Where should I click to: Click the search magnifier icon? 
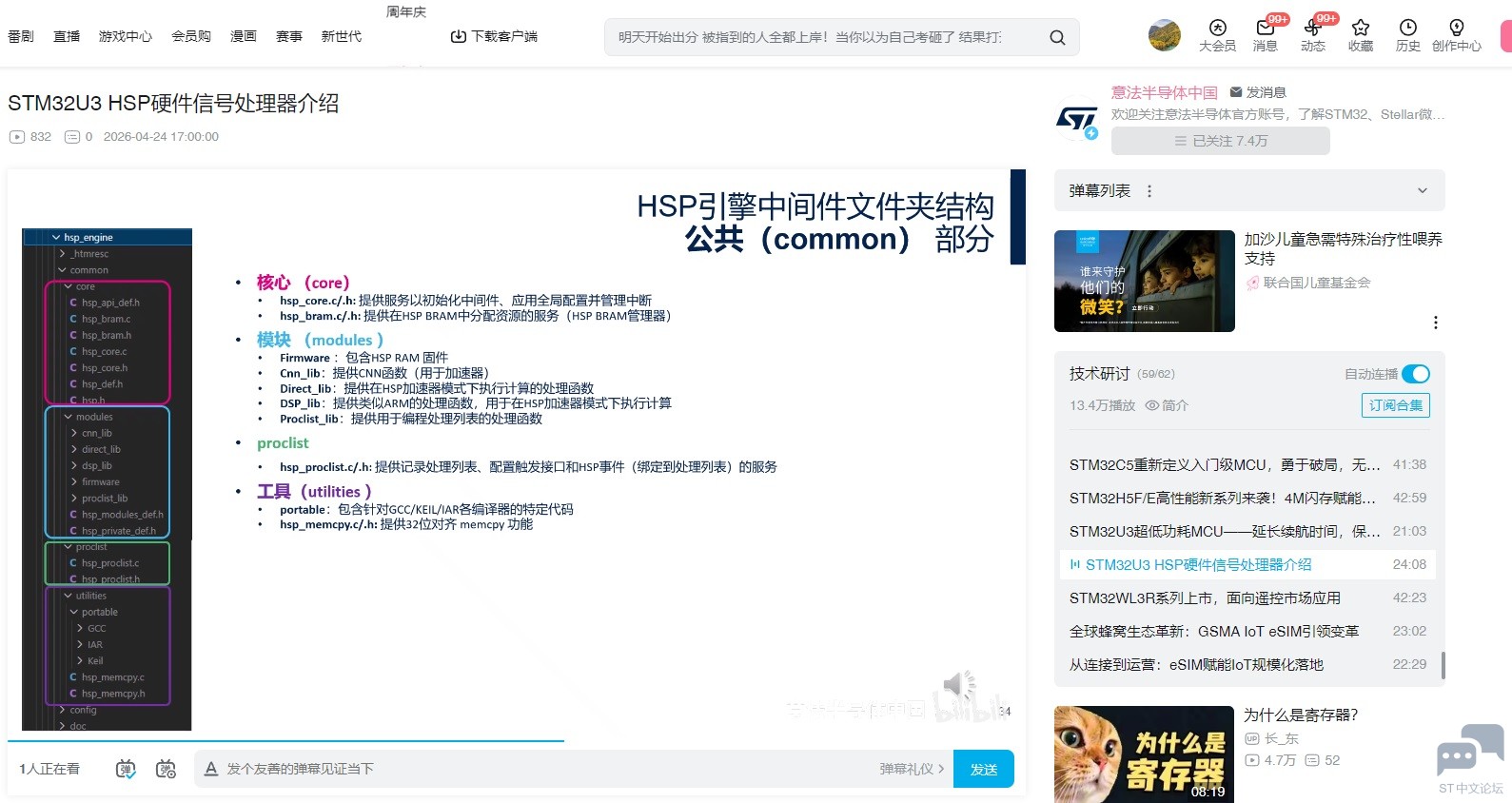1057,37
